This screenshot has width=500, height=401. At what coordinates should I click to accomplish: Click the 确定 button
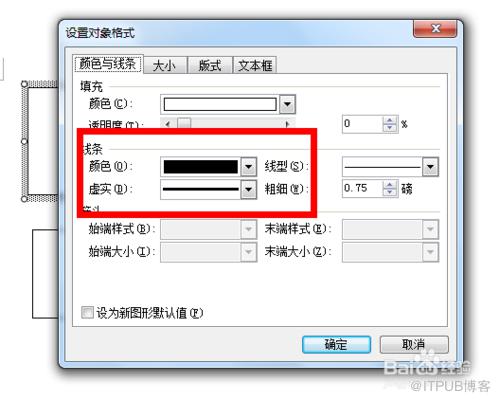pos(336,344)
